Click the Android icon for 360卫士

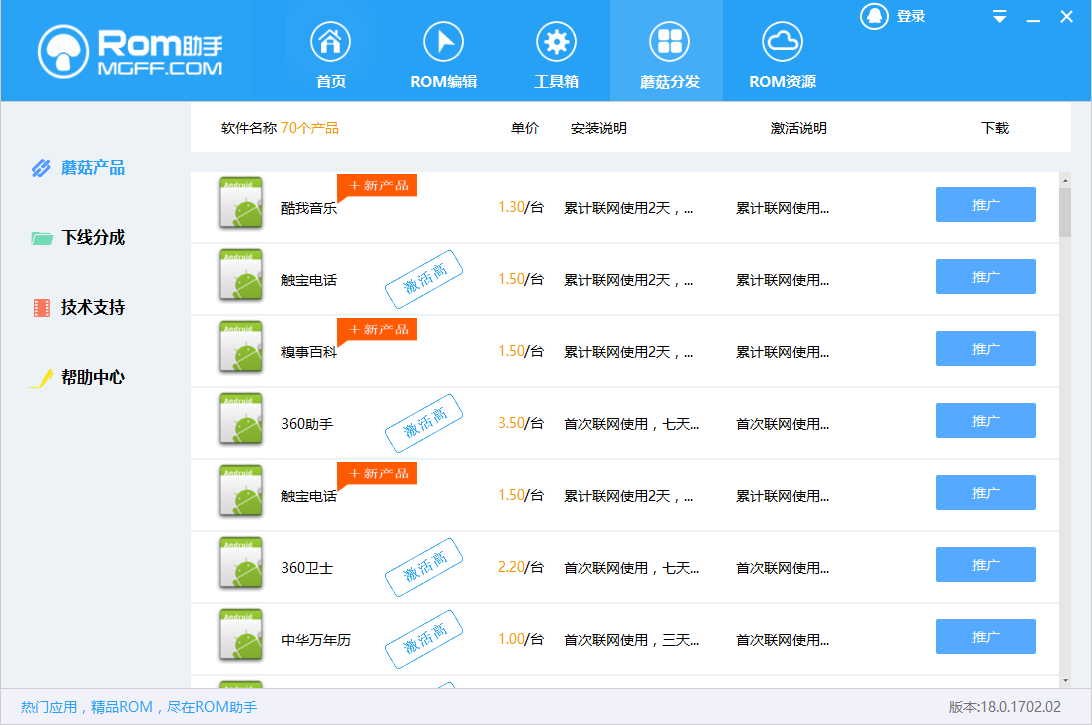[x=241, y=563]
